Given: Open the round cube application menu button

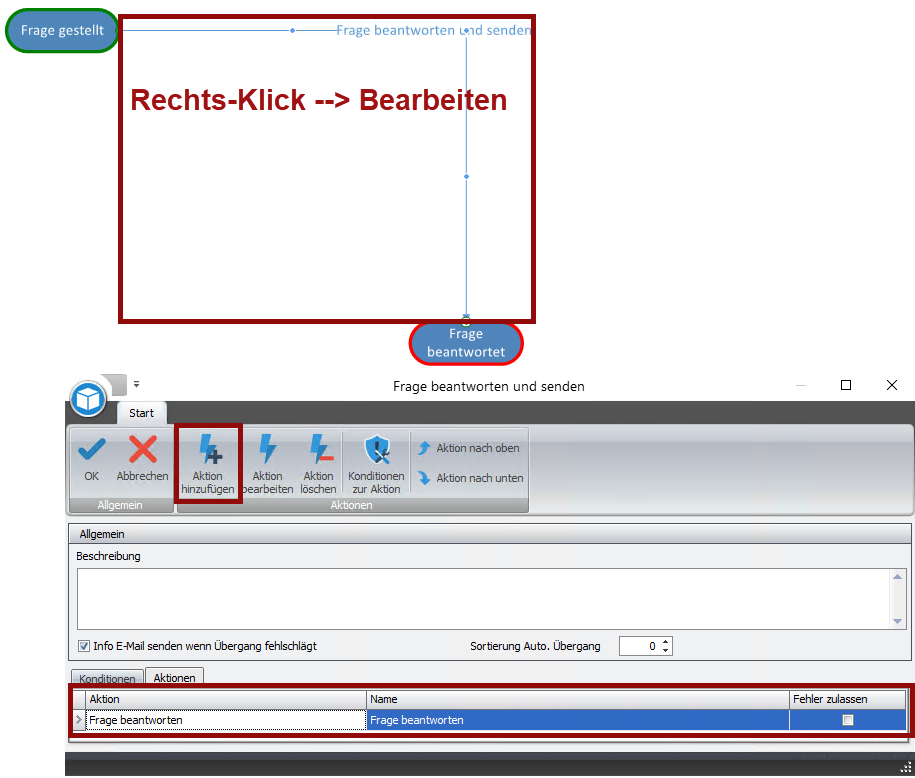Looking at the screenshot, I should click(88, 400).
